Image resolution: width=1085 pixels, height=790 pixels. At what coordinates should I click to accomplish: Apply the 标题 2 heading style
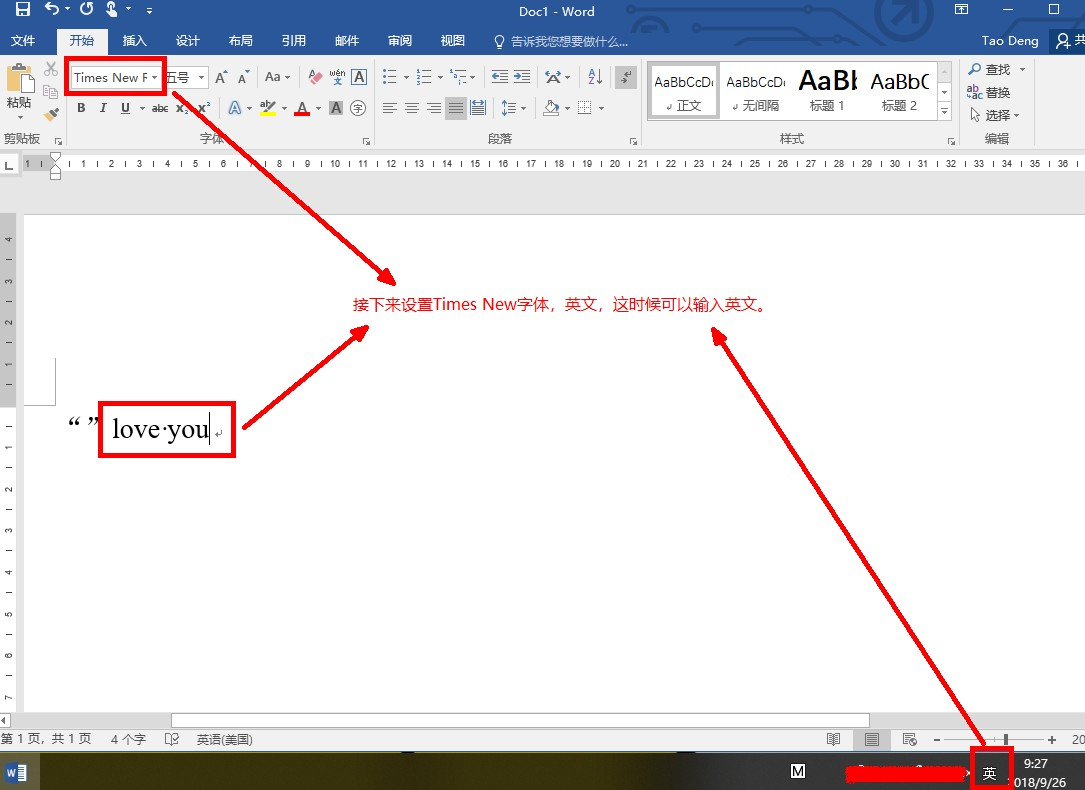900,91
